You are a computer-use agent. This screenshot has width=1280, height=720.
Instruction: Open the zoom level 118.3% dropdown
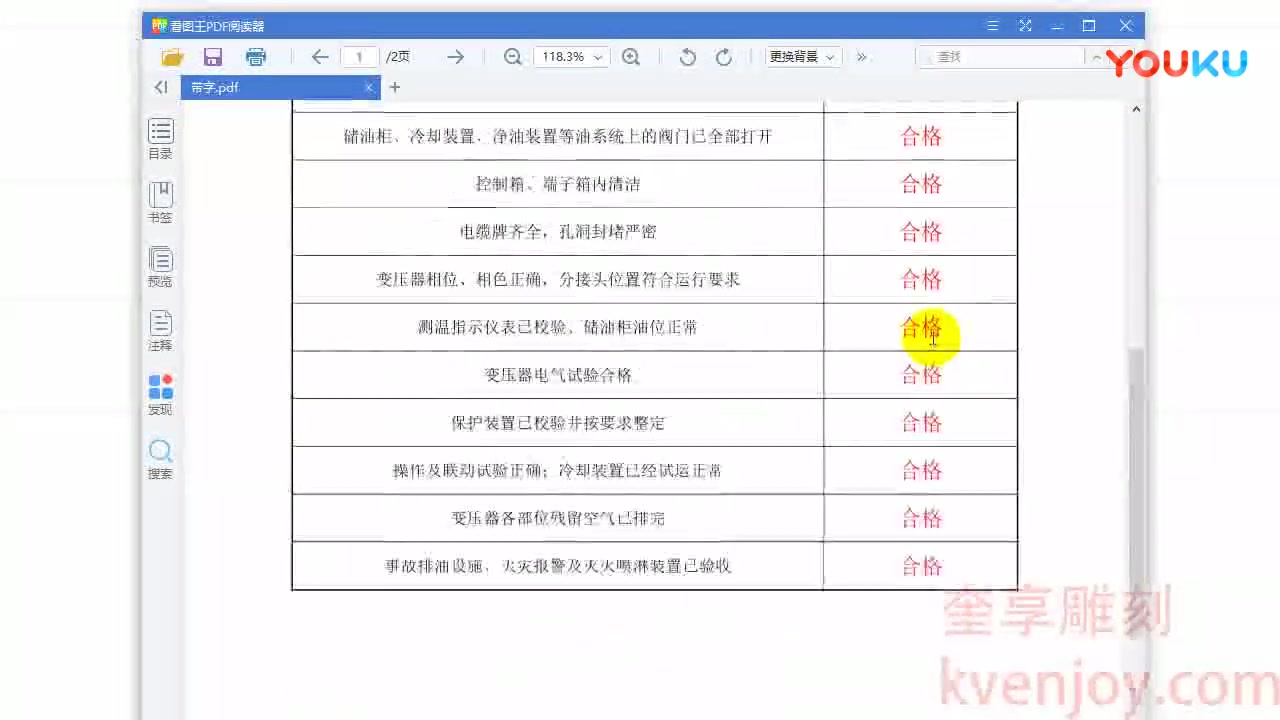pyautogui.click(x=570, y=57)
